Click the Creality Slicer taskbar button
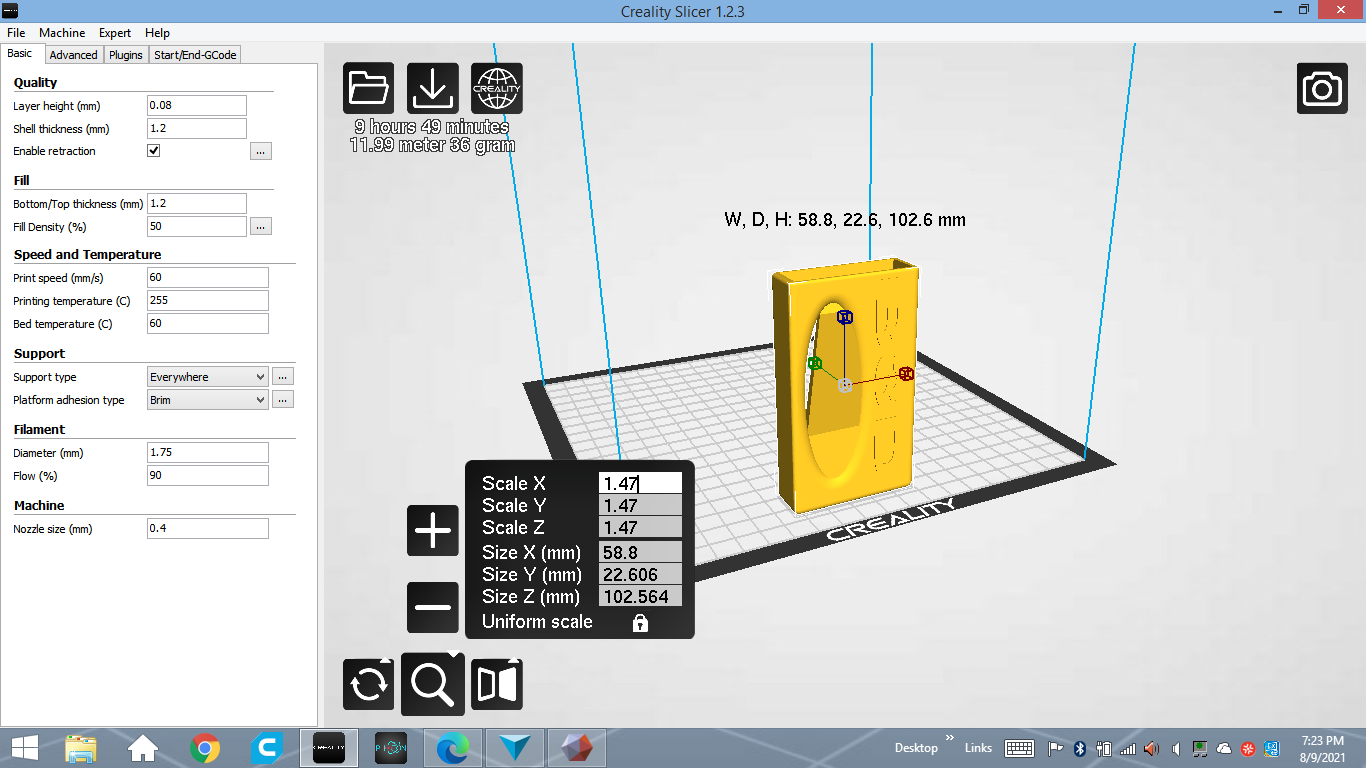This screenshot has height=768, width=1366. pos(329,747)
